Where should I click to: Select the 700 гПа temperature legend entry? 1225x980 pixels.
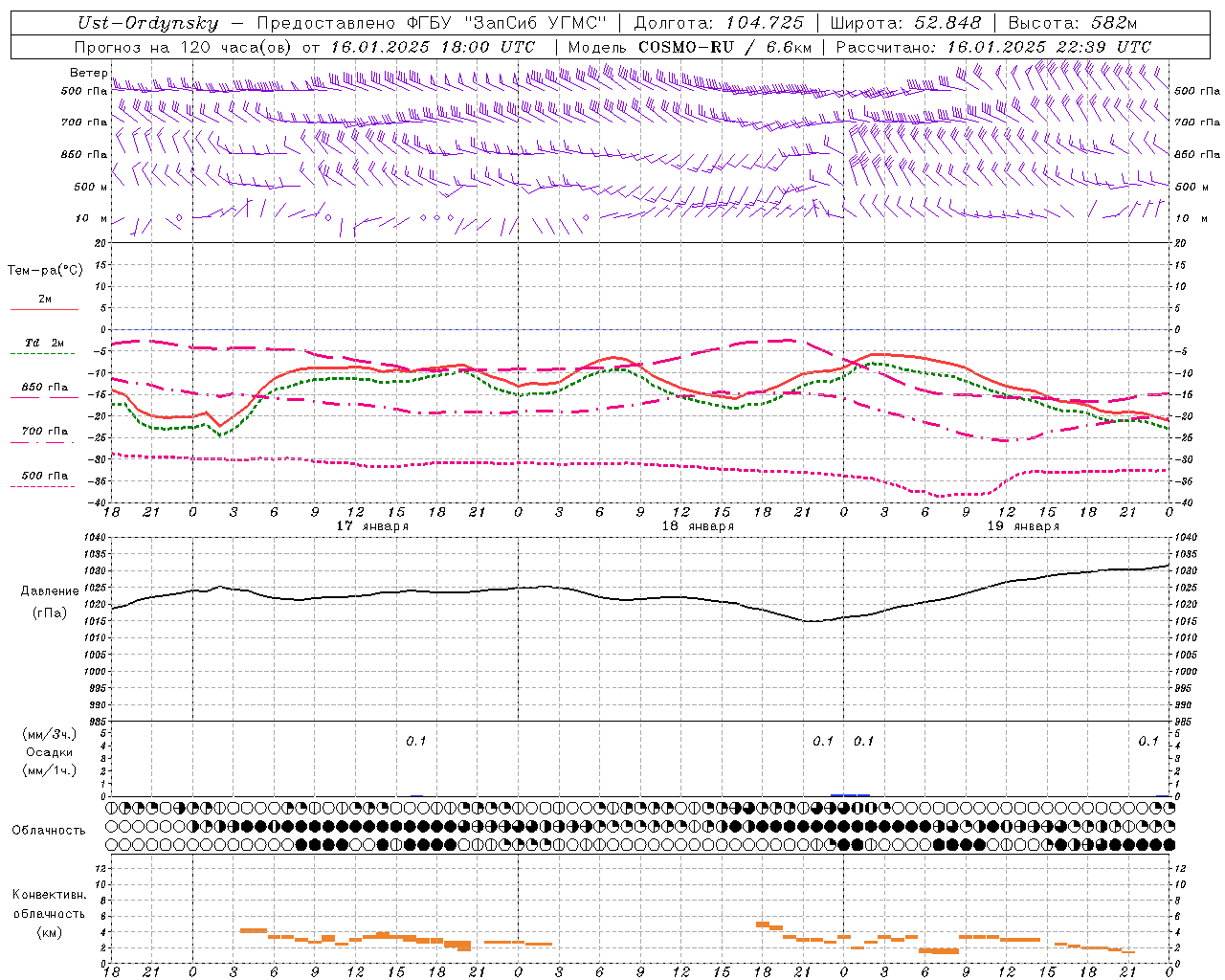point(45,431)
